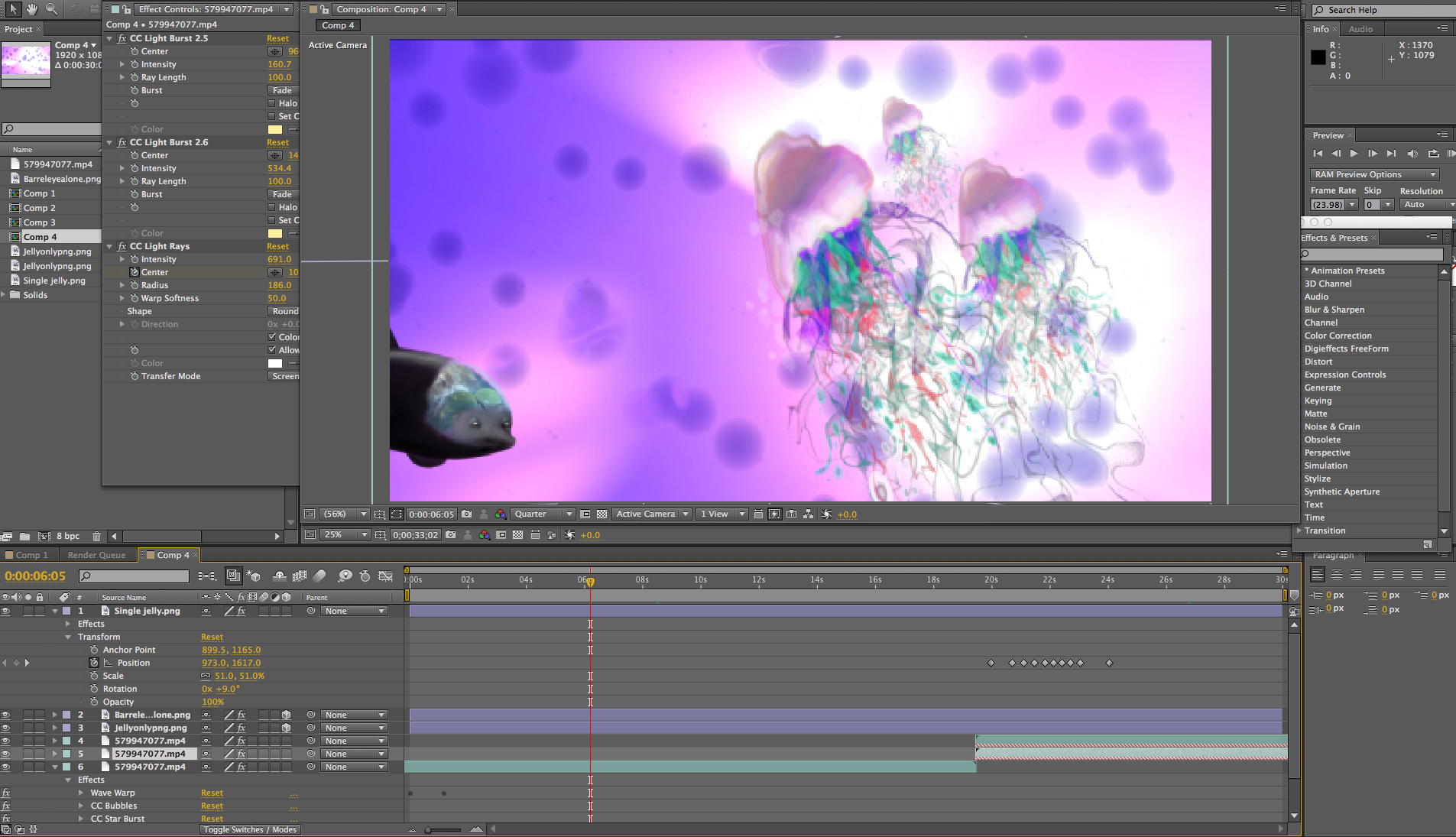Enable frame blending for the timeline

tap(300, 576)
